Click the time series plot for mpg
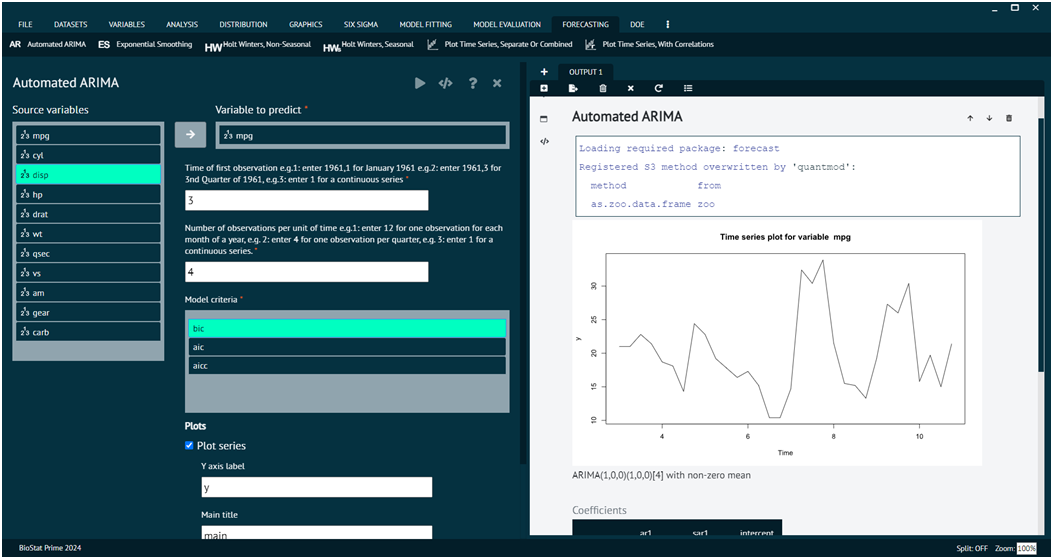This screenshot has height=559, width=1053. click(x=777, y=343)
